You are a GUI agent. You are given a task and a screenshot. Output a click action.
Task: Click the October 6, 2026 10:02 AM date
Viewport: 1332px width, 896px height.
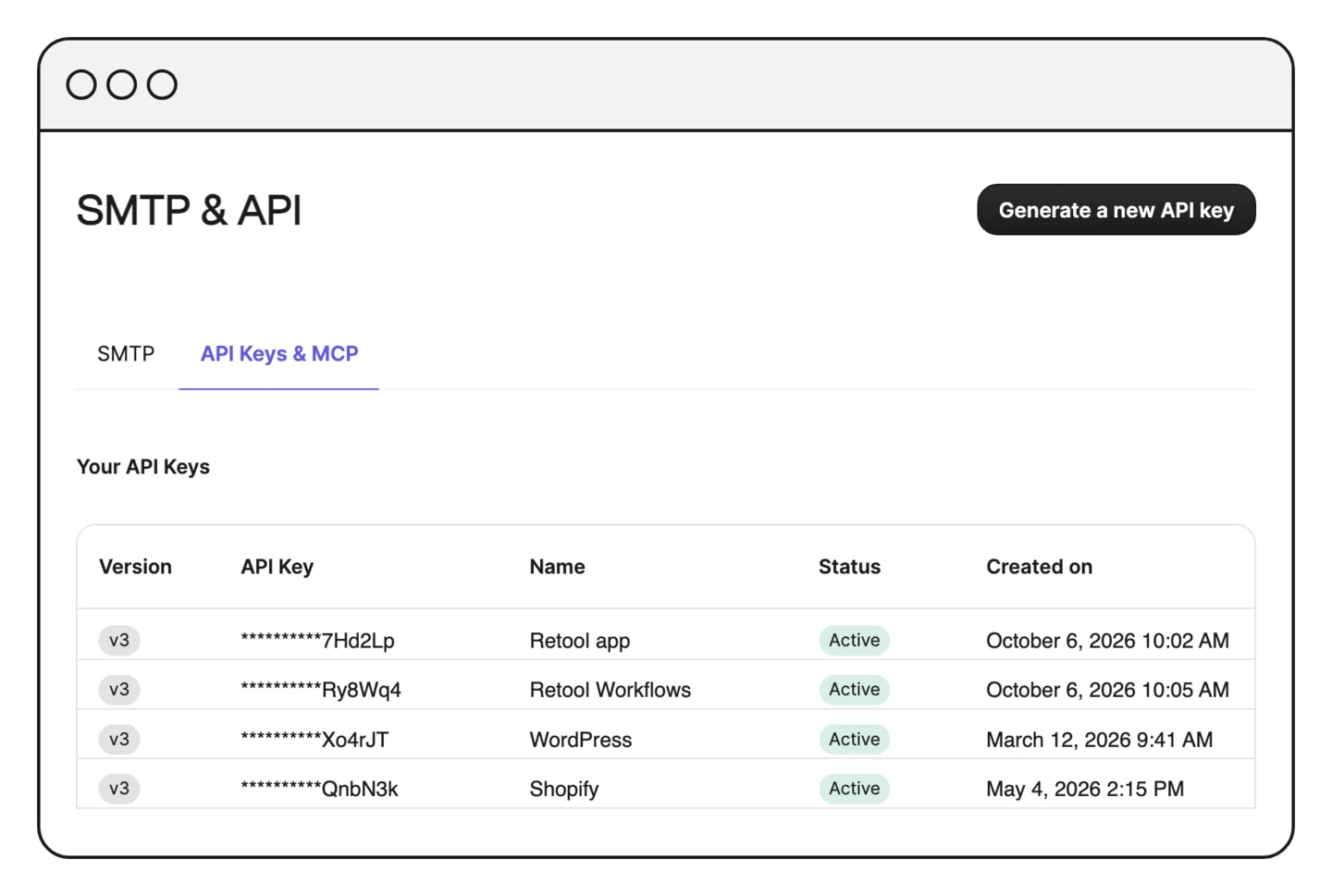(1107, 641)
